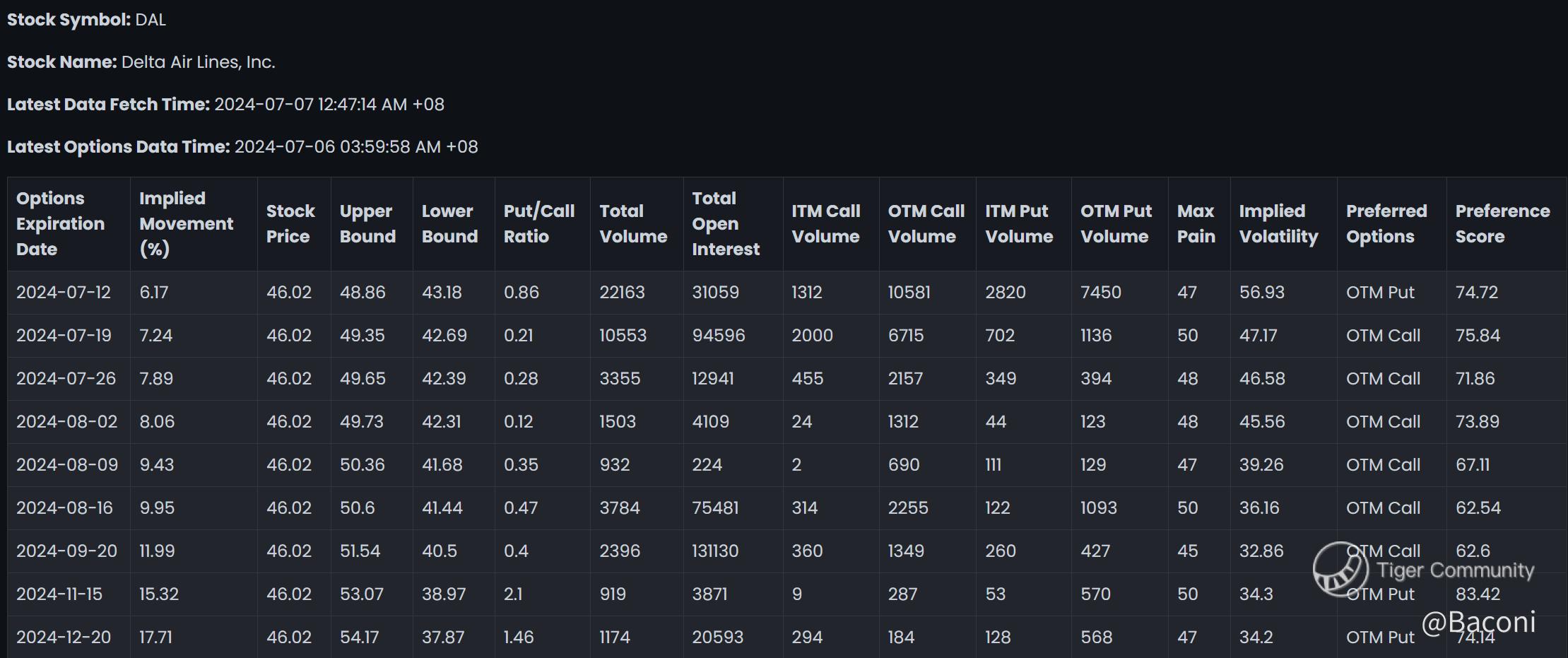1568x658 pixels.
Task: Click the 83.42 preference score cell
Action: [1478, 594]
